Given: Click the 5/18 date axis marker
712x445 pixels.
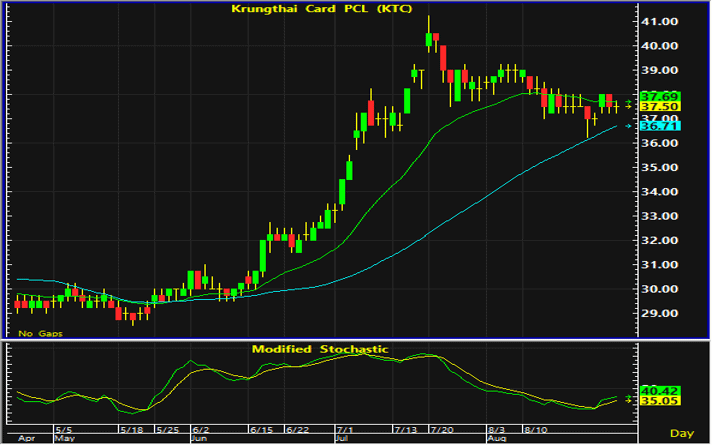Looking at the screenshot, I should 131,430.
